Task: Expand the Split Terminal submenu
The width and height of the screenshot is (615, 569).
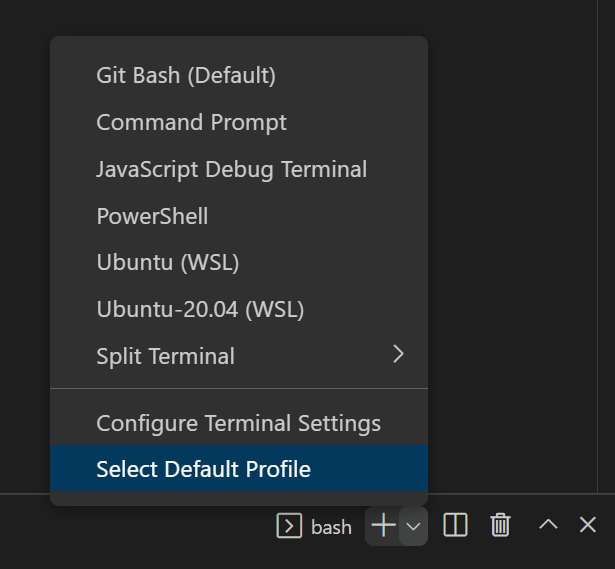Action: 239,356
